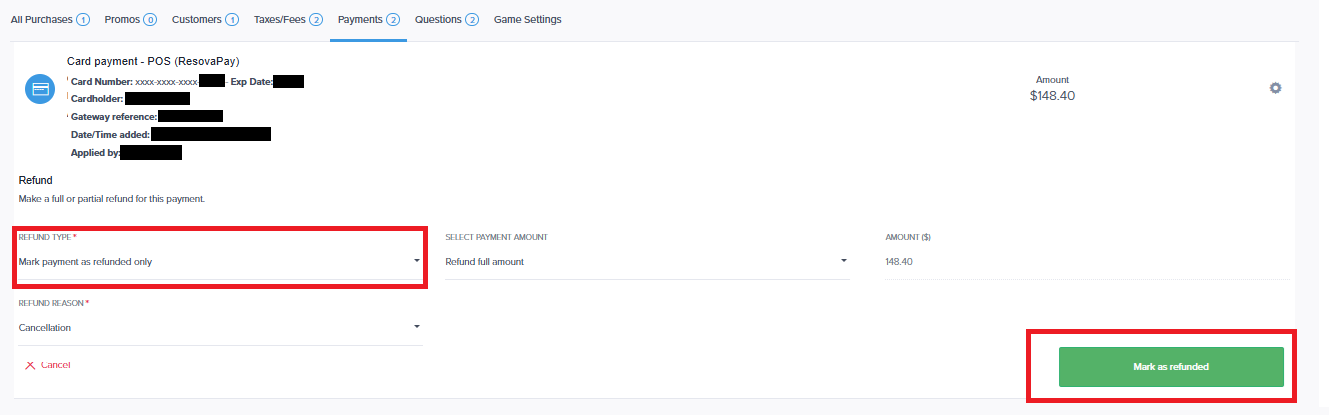Image resolution: width=1330 pixels, height=415 pixels.
Task: Open the Refund Reason dropdown
Action: point(220,327)
